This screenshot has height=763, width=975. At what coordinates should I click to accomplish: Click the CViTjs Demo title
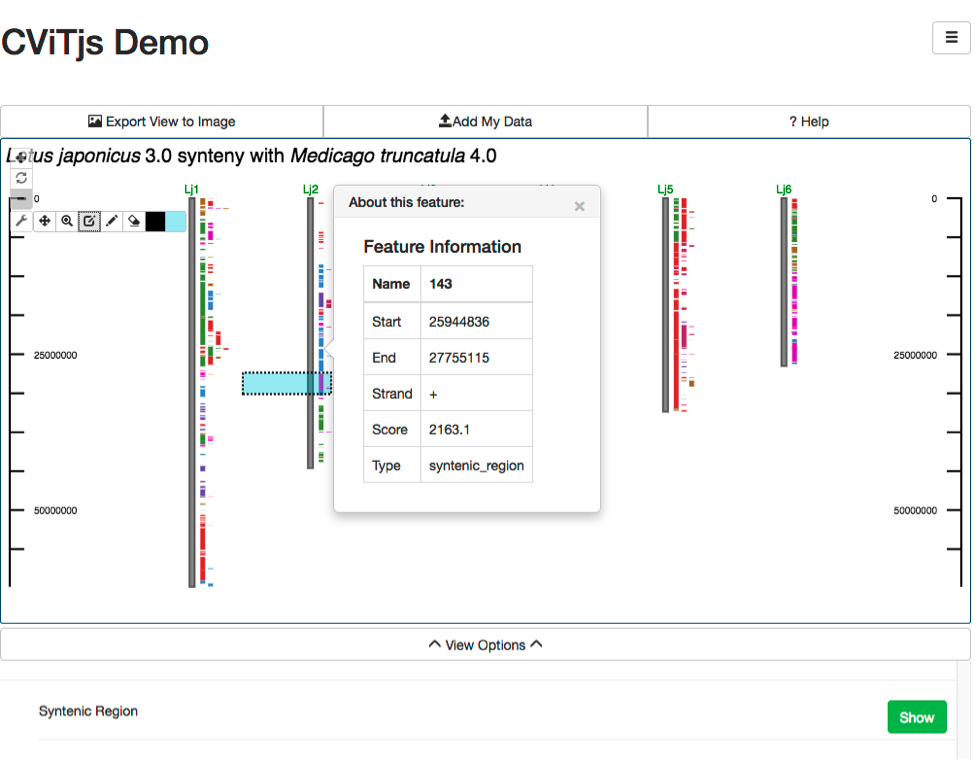click(x=105, y=42)
